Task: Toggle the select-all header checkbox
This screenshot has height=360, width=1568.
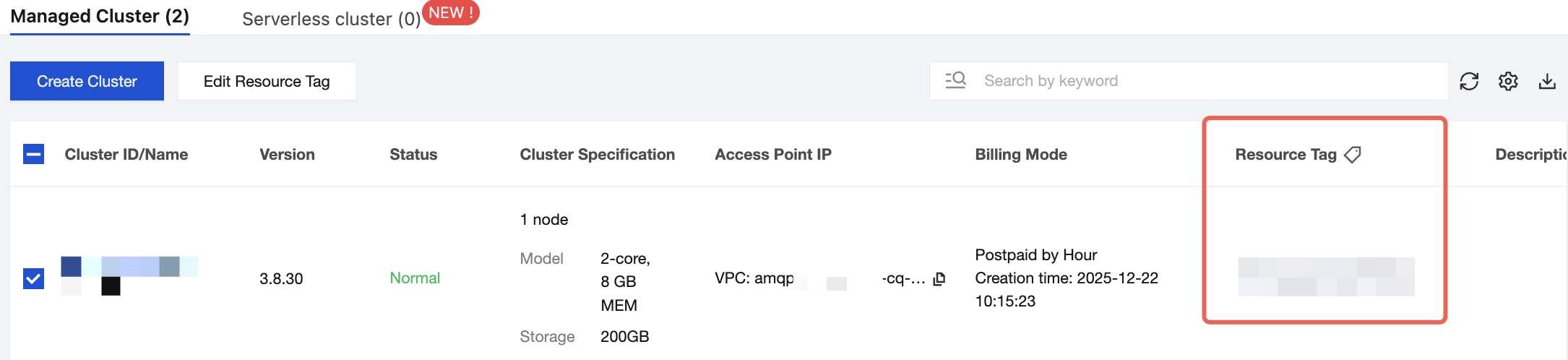Action: pyautogui.click(x=34, y=154)
